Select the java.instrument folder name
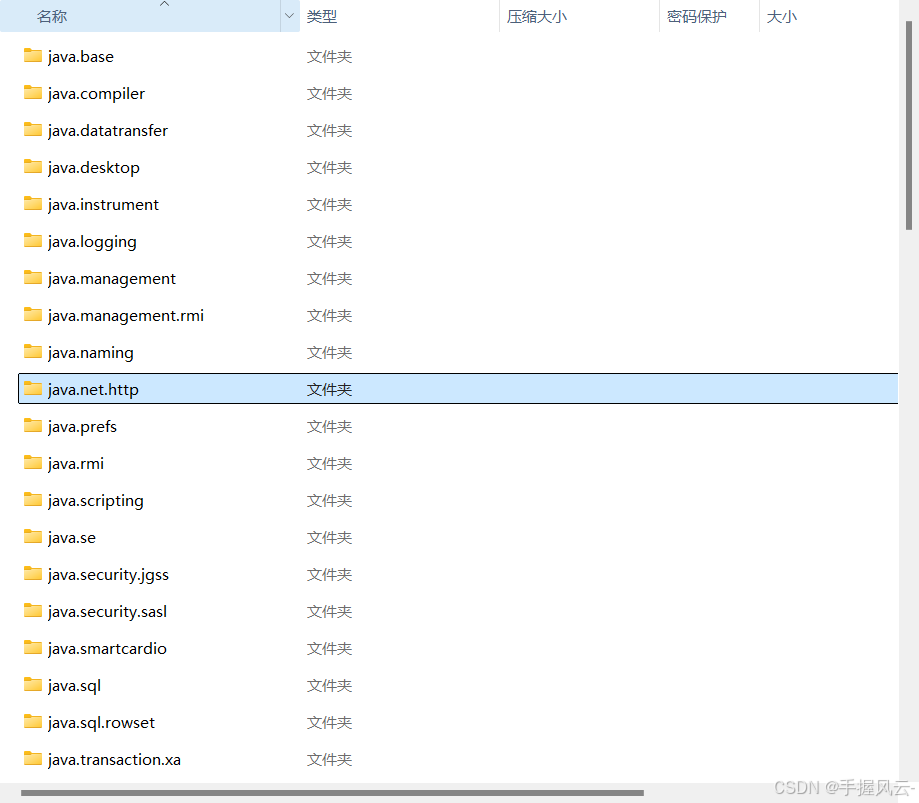 pos(103,205)
